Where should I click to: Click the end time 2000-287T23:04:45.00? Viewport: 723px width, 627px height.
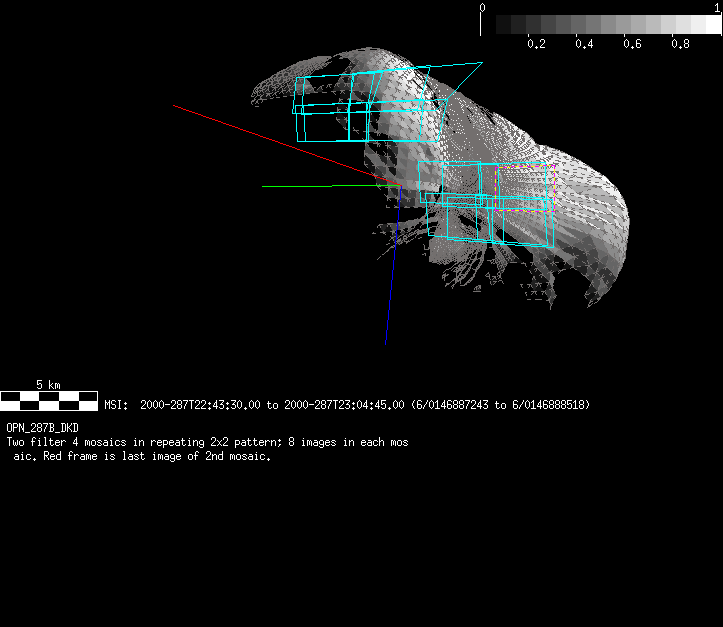point(344,405)
